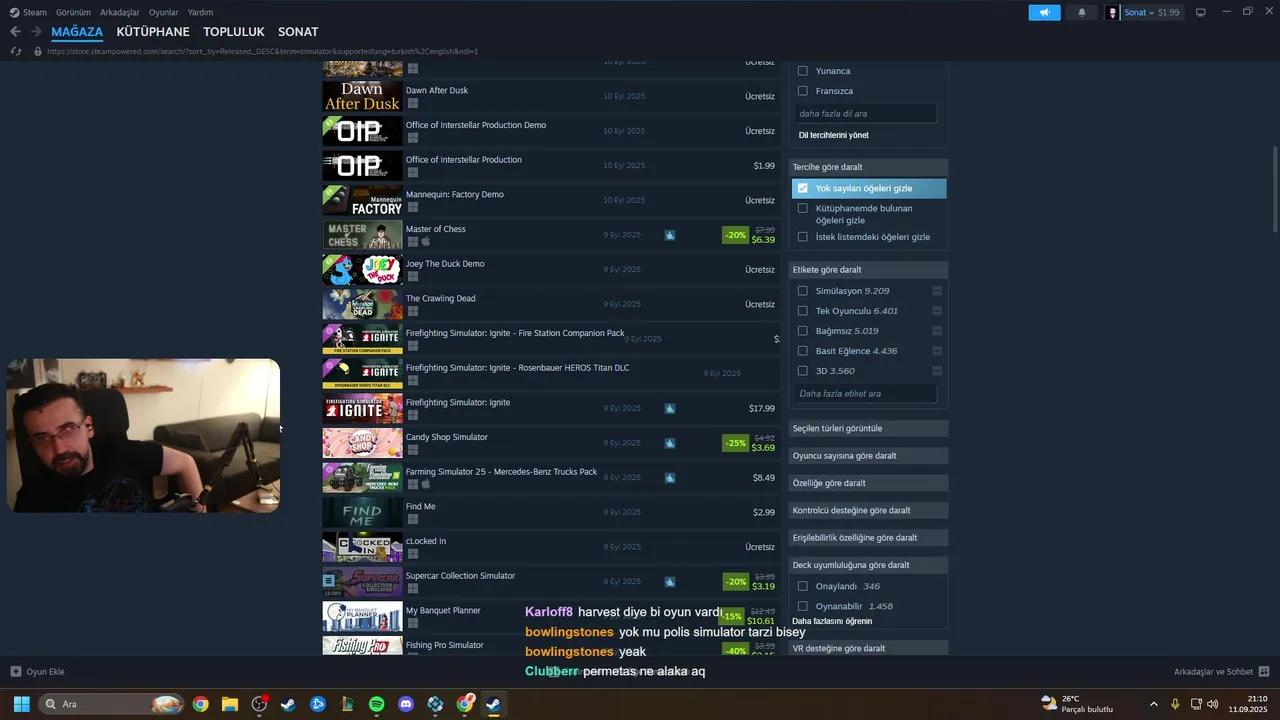Switch to Big Picture mode icon

coord(1201,12)
